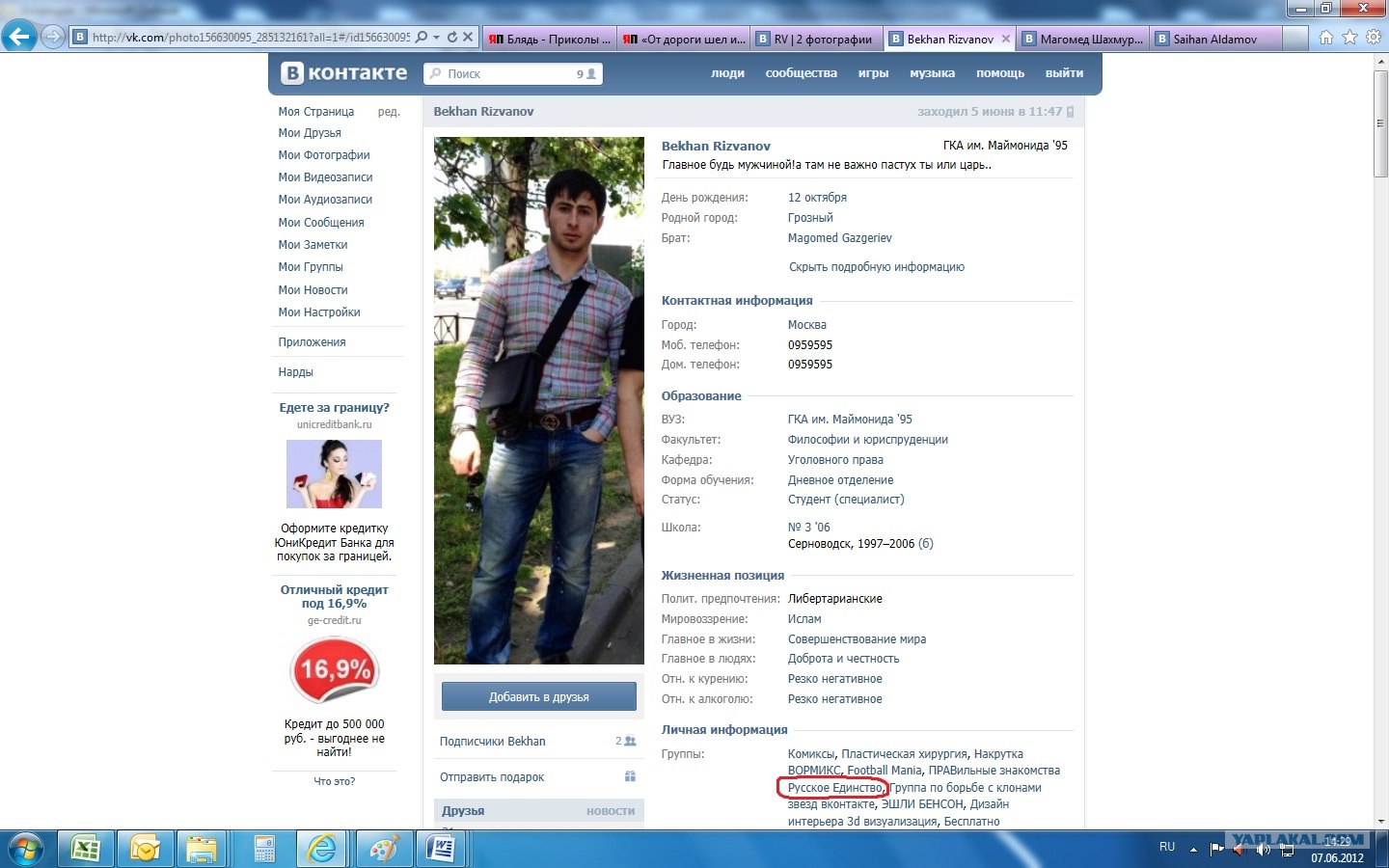
Task: Open Excel from the taskbar
Action: [x=86, y=849]
